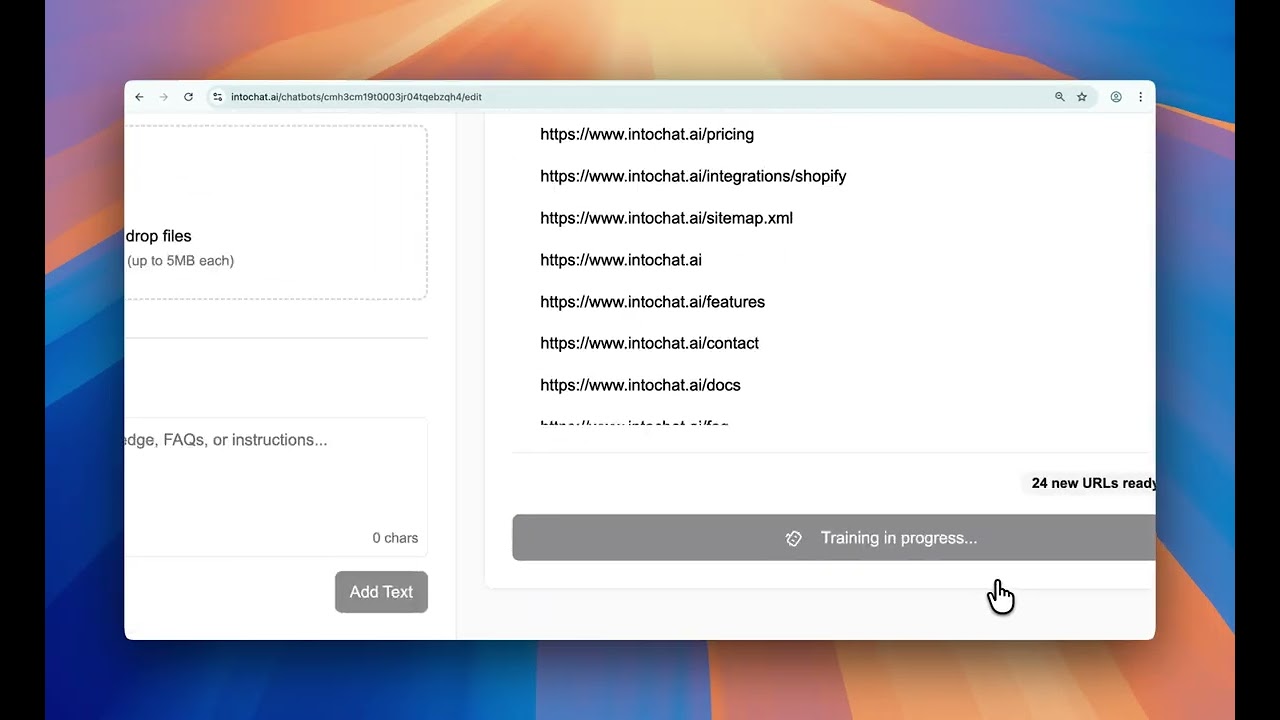The height and width of the screenshot is (720, 1280).
Task: Bookmark this page with the star icon
Action: pos(1082,97)
